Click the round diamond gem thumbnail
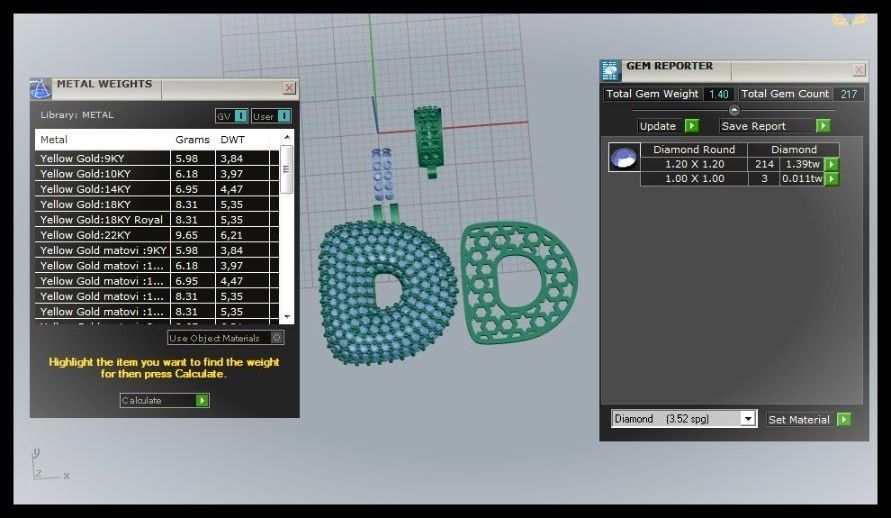Viewport: 891px width, 518px height. (x=624, y=157)
